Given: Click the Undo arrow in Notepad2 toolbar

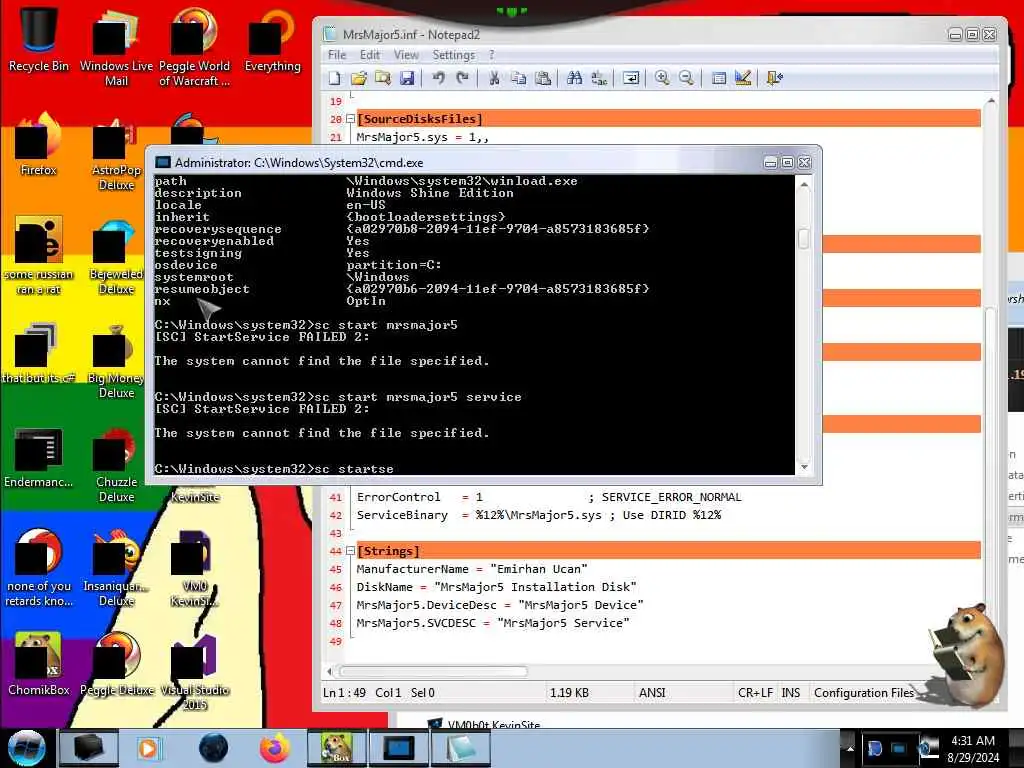Looking at the screenshot, I should click(438, 78).
